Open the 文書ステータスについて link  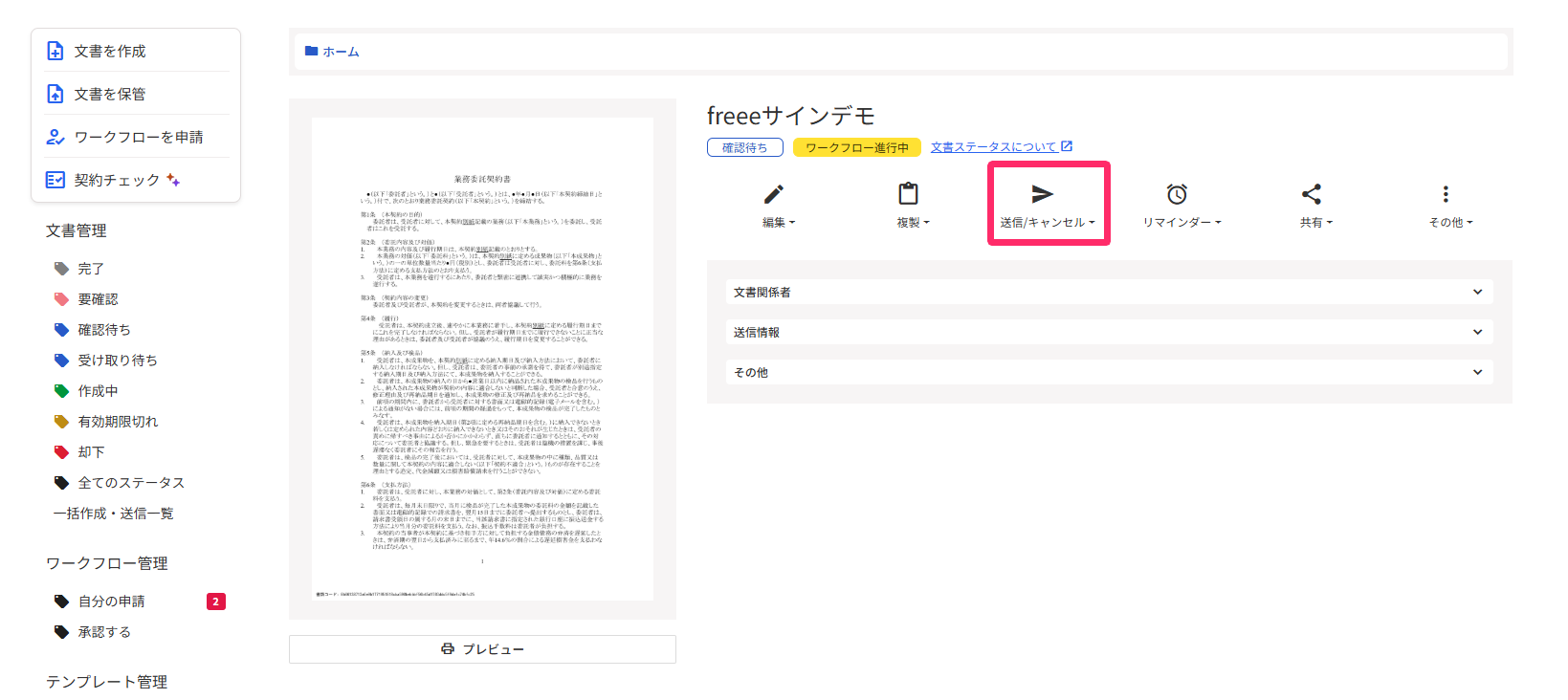point(993,147)
